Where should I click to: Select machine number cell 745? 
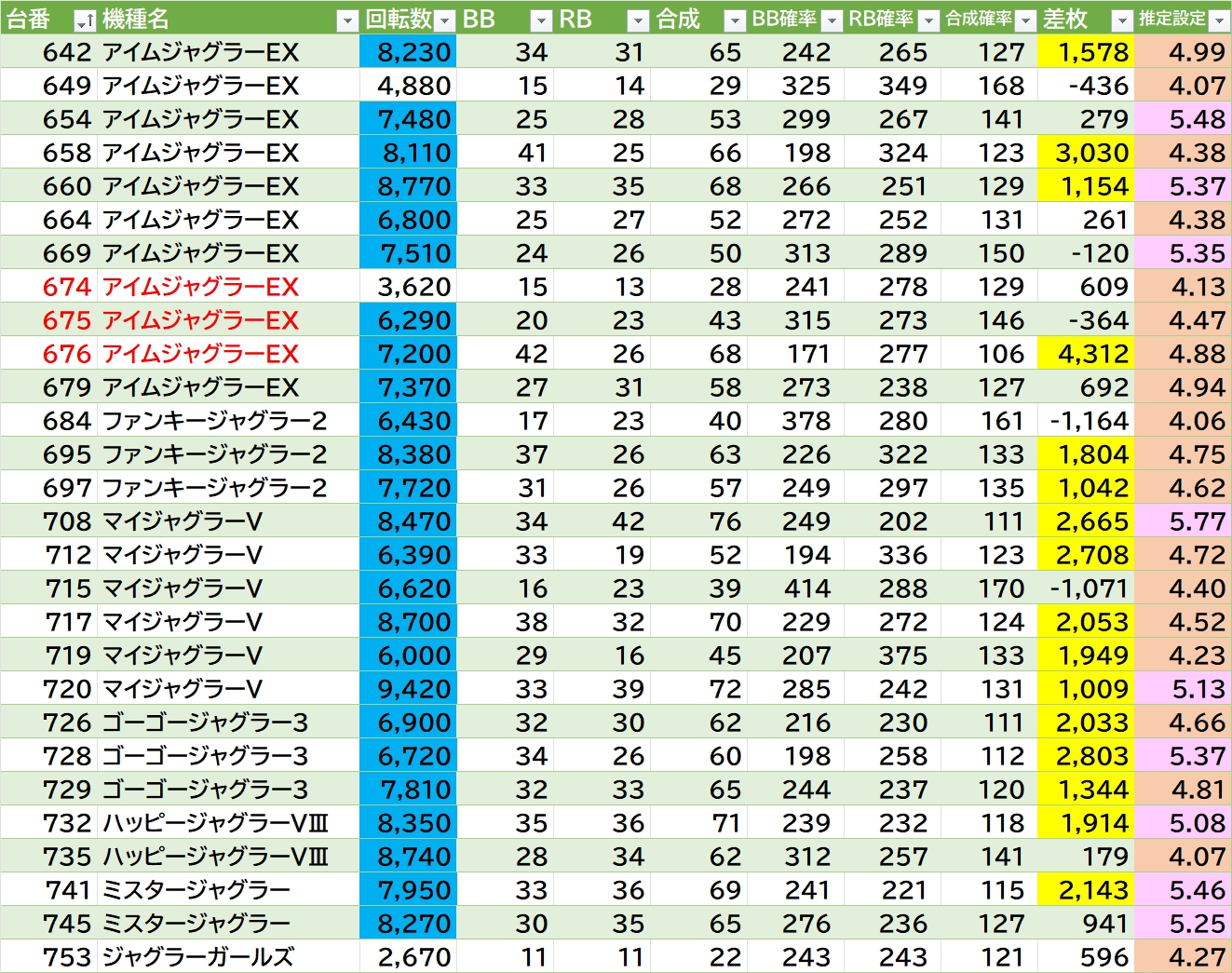tap(48, 924)
